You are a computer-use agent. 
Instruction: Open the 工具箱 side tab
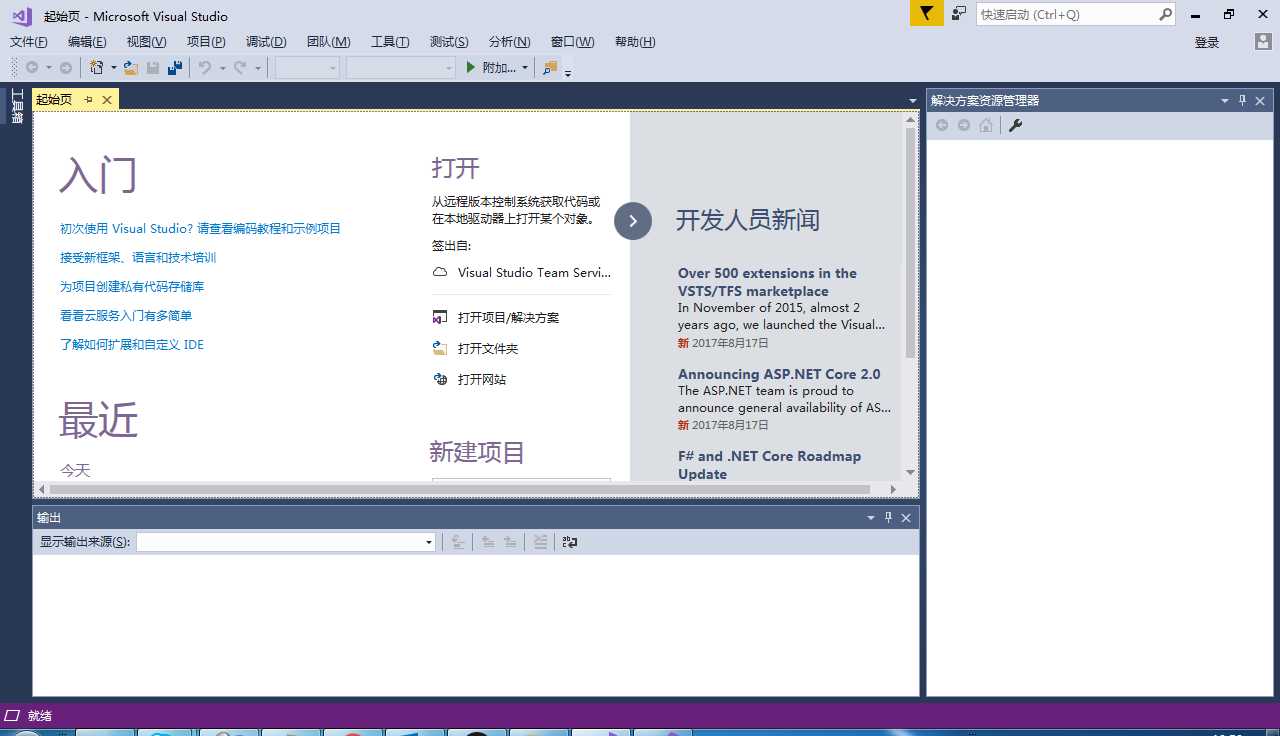click(x=16, y=106)
